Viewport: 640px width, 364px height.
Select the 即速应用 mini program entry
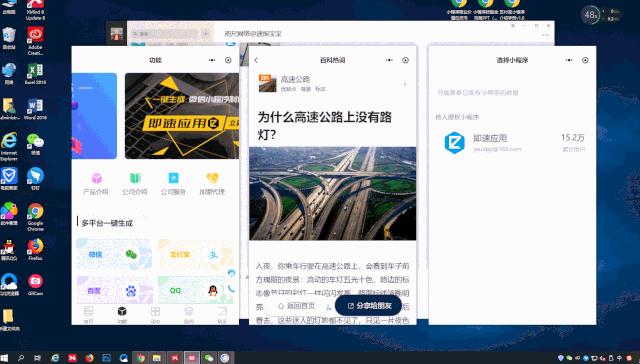pos(512,143)
